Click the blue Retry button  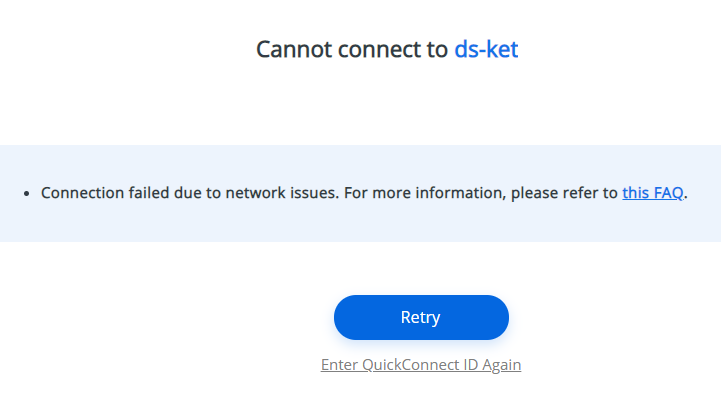point(421,318)
